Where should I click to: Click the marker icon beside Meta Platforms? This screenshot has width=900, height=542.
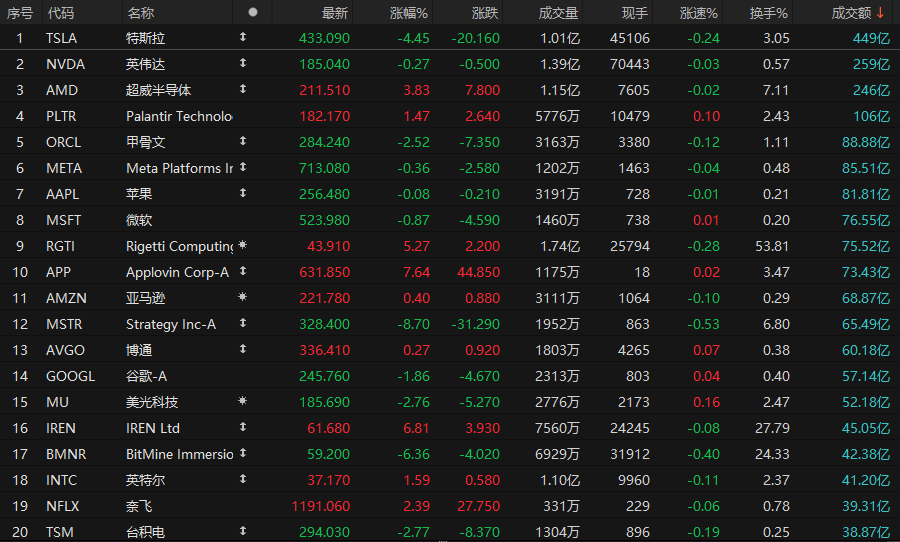pos(243,167)
